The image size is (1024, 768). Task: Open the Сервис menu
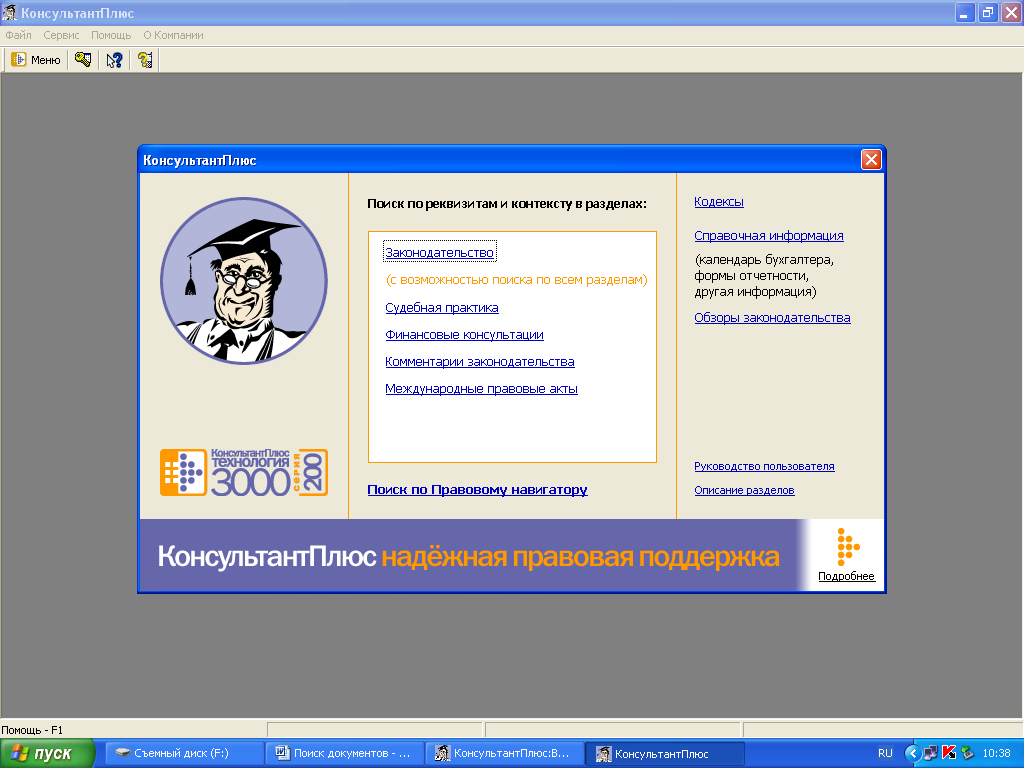point(61,35)
